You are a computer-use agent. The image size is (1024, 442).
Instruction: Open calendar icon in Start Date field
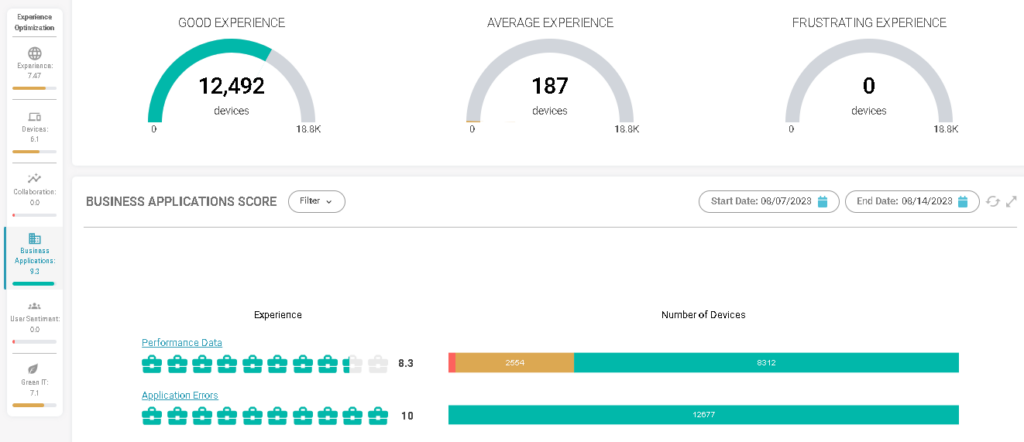(822, 202)
